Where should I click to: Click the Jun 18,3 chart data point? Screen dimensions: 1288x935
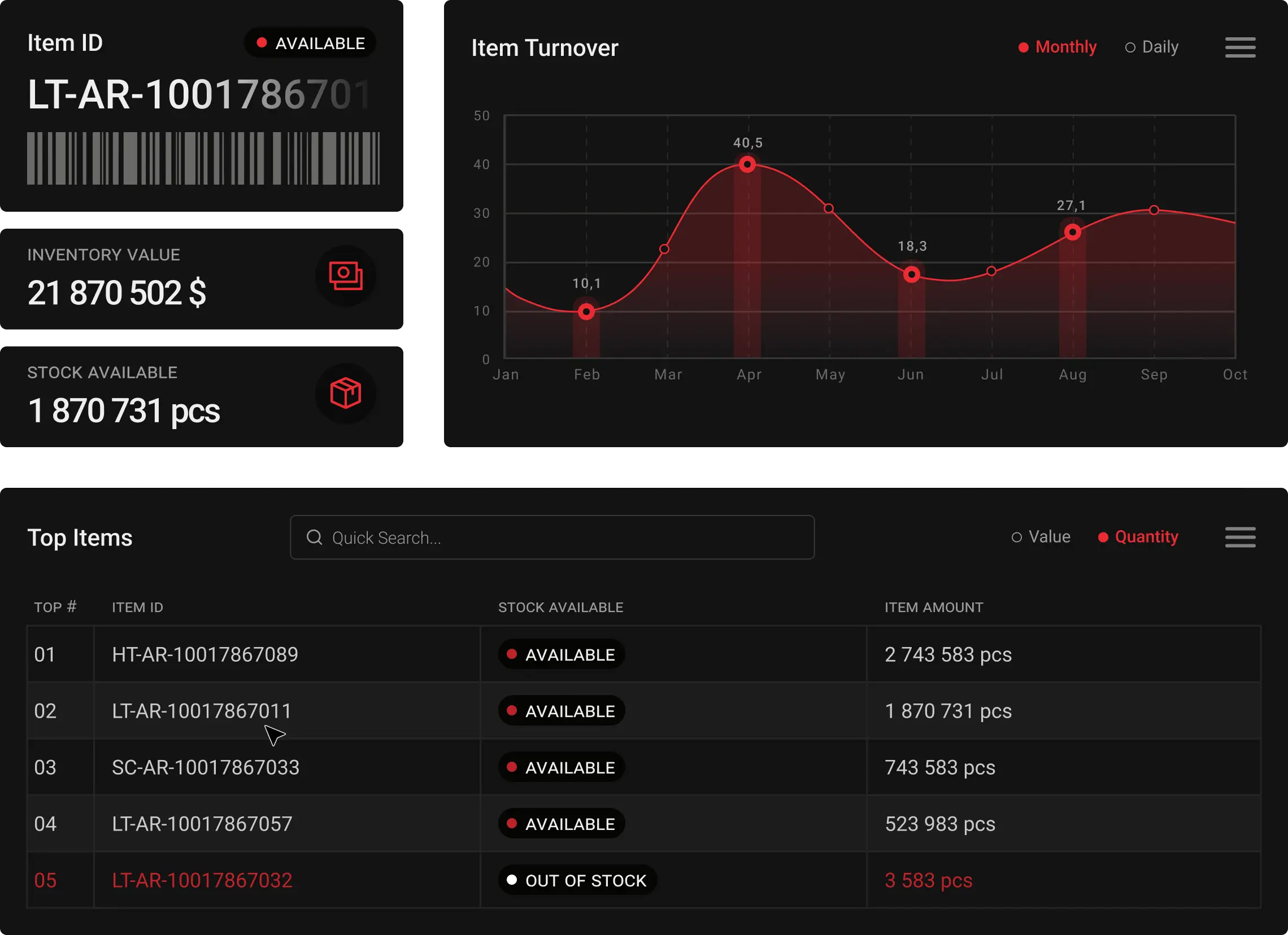point(911,275)
